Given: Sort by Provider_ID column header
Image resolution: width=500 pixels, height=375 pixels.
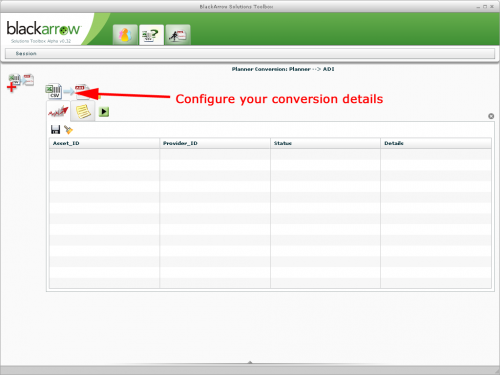Looking at the screenshot, I should click(215, 143).
